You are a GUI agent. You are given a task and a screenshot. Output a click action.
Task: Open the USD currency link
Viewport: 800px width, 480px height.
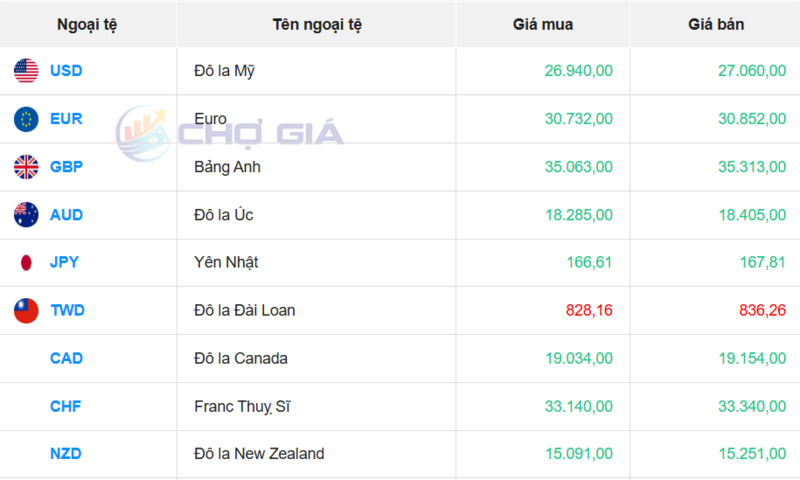[x=66, y=71]
